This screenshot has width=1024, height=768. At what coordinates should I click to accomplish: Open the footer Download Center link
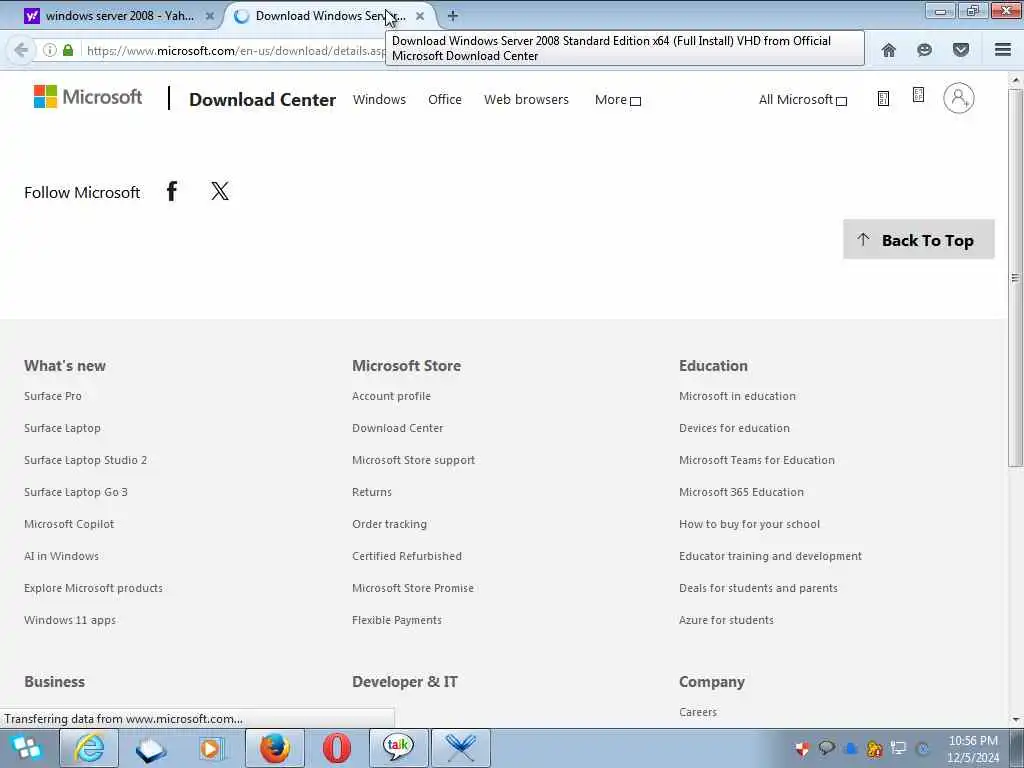tap(398, 428)
